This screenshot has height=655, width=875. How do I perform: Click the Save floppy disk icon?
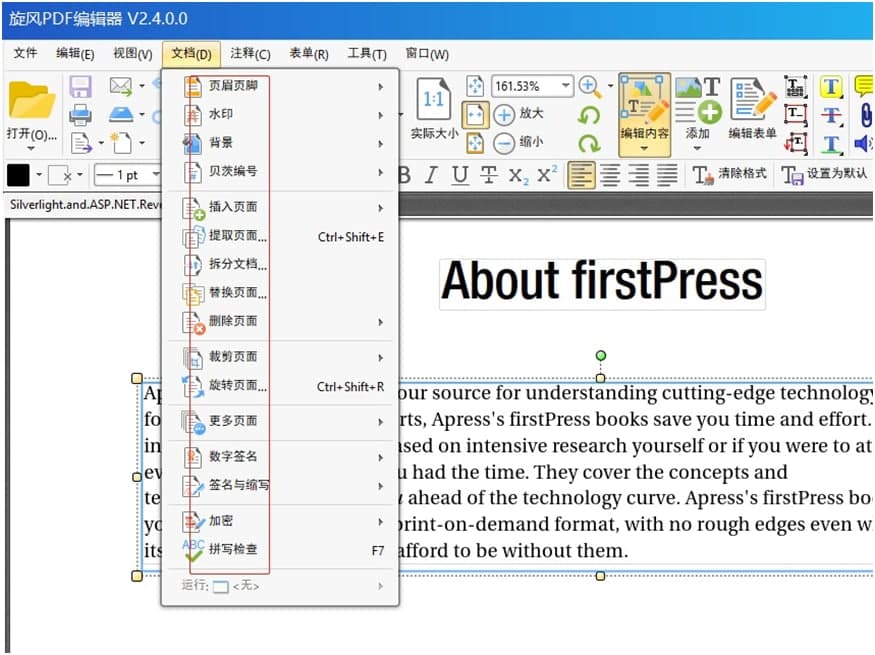click(x=80, y=88)
